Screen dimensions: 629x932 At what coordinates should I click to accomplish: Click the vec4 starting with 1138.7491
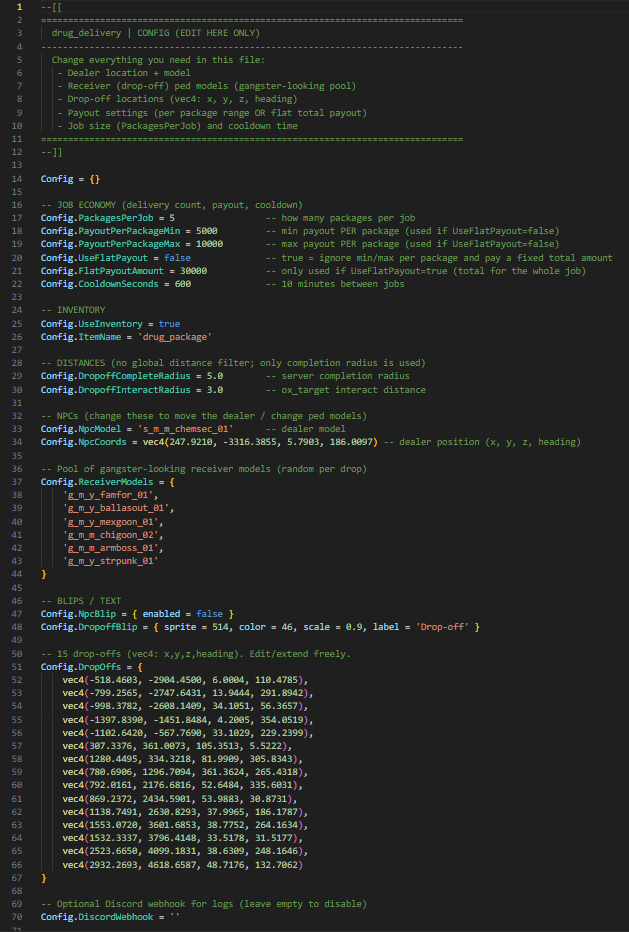(x=185, y=812)
